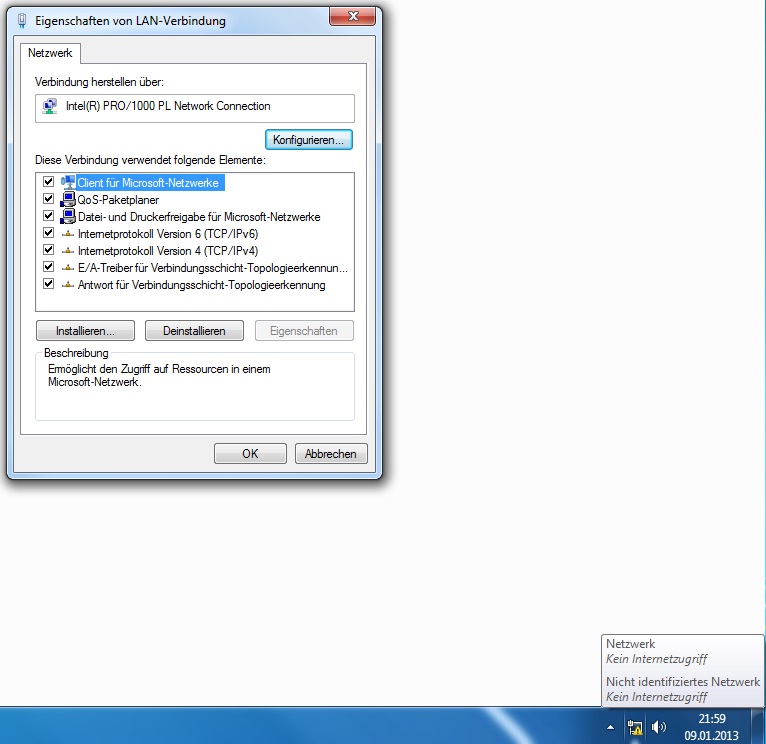Click the taskbar clock 21:59
This screenshot has width=766, height=744.
tap(712, 719)
